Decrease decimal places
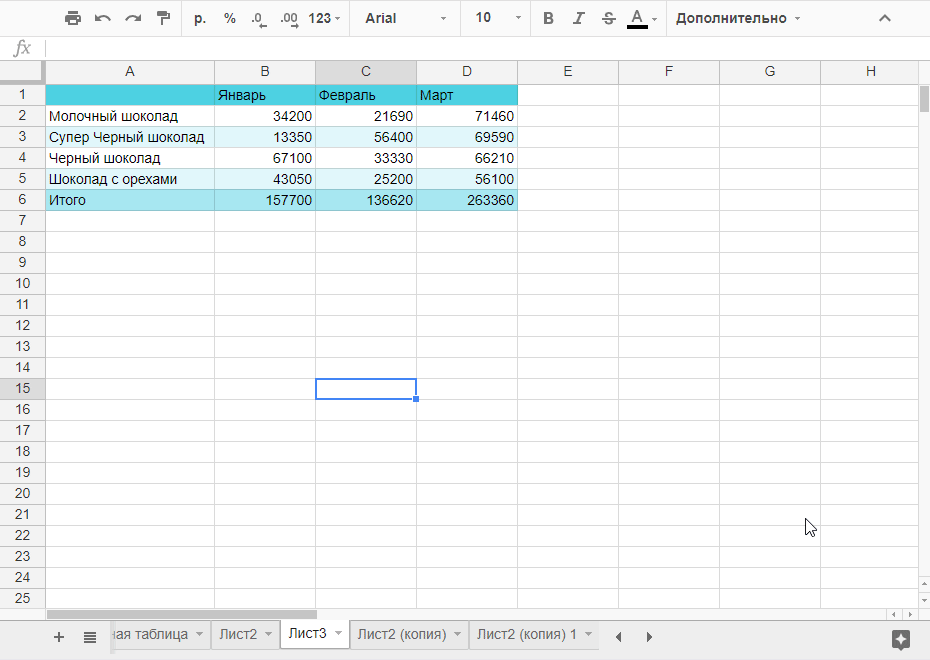The height and width of the screenshot is (660, 930). pos(259,18)
